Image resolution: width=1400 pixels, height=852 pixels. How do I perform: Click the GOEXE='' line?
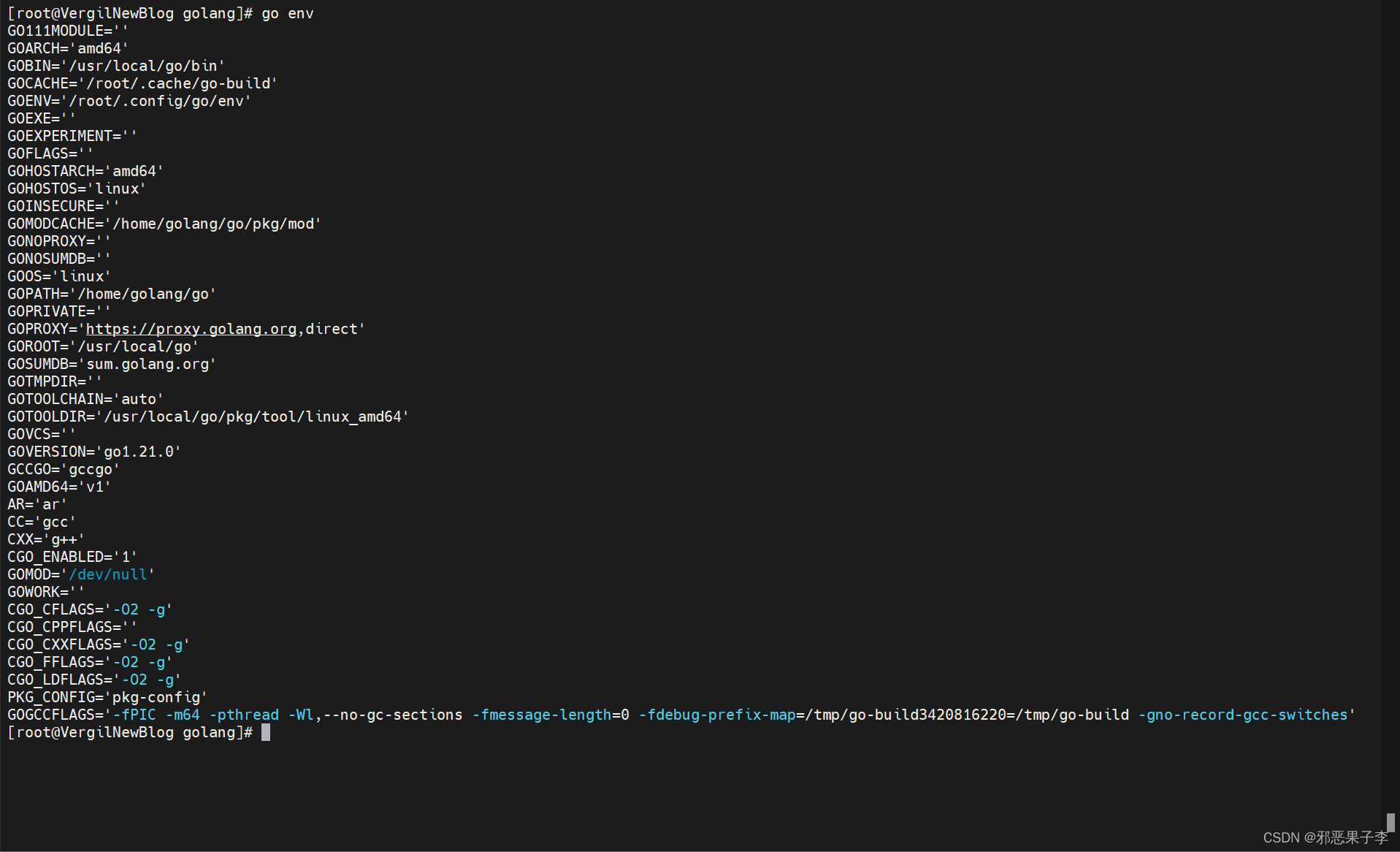click(42, 118)
